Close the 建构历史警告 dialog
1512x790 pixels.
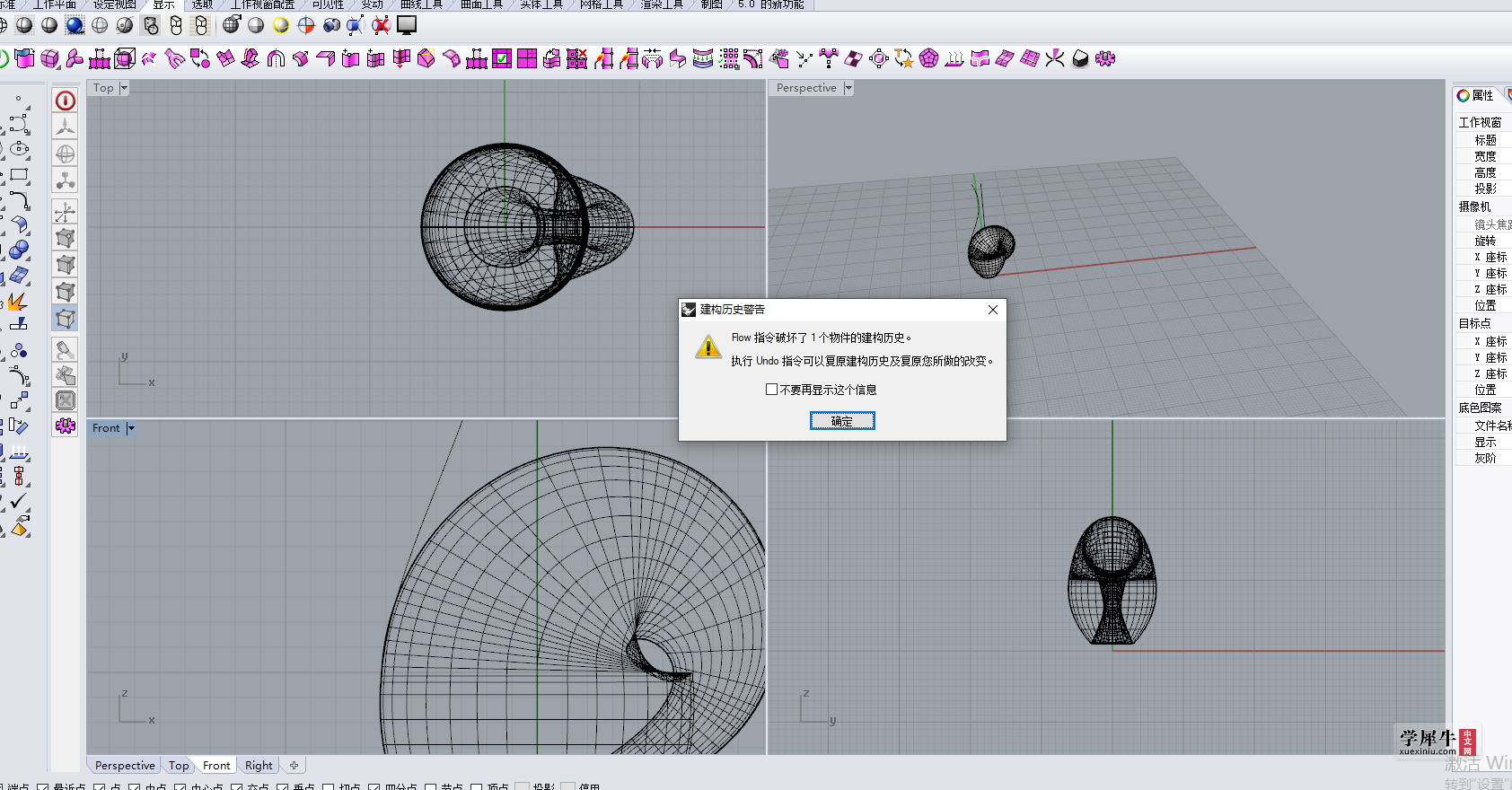point(993,310)
